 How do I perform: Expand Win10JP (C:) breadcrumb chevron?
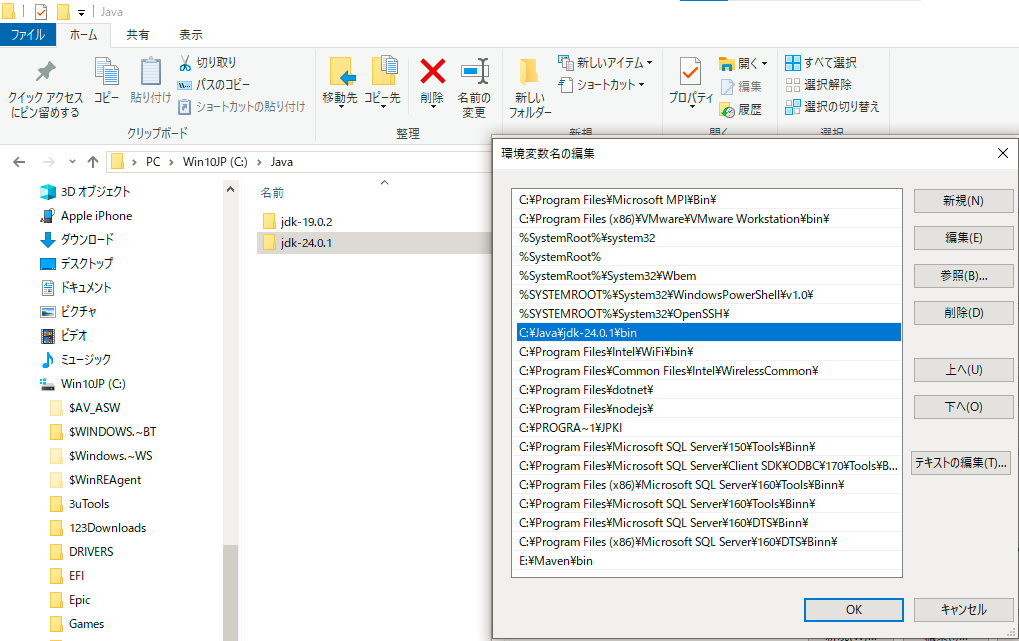[259, 162]
